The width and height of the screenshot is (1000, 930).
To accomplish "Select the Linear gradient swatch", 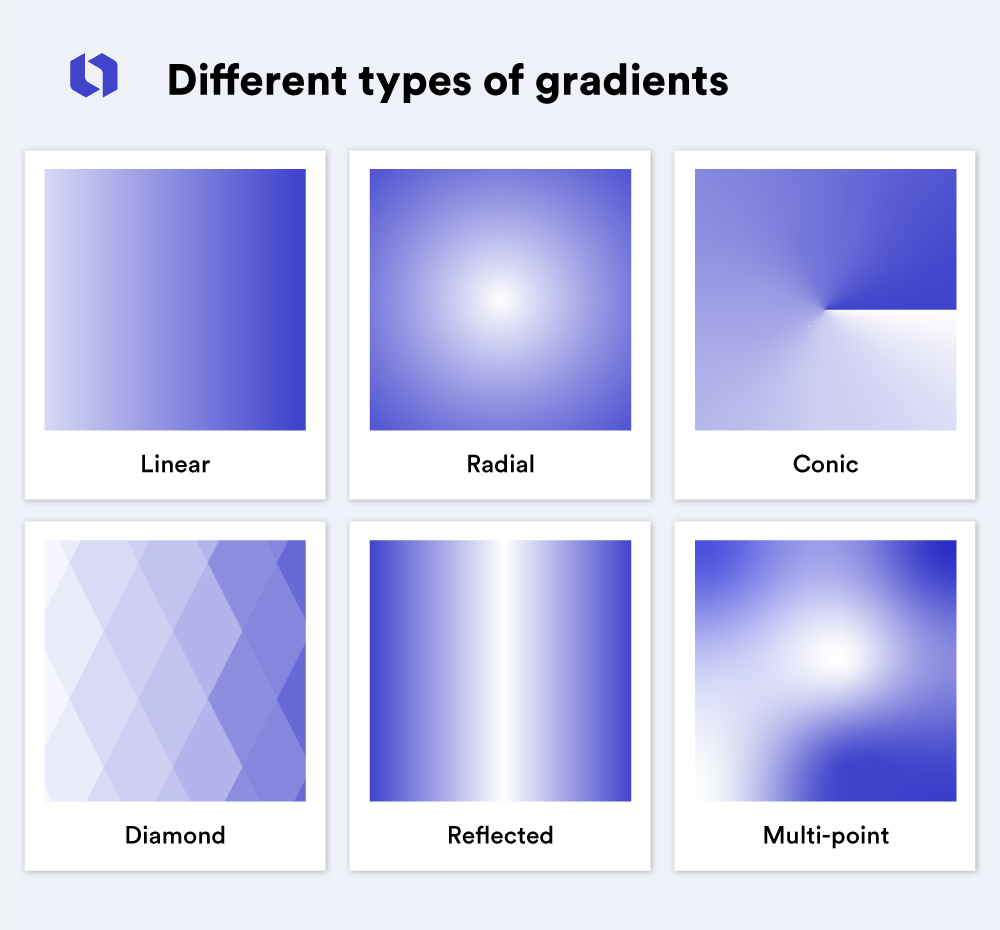I will (175, 299).
